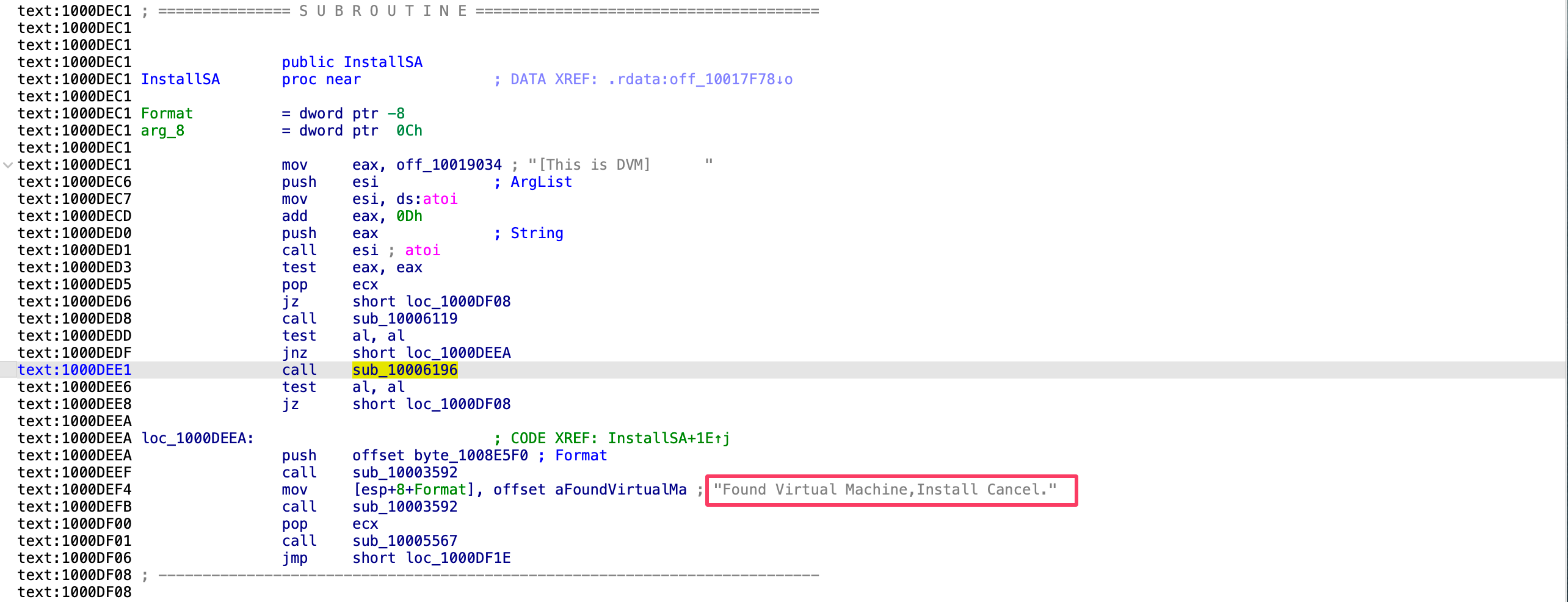
Task: Select the arg_8 variable definition
Action: tap(162, 131)
